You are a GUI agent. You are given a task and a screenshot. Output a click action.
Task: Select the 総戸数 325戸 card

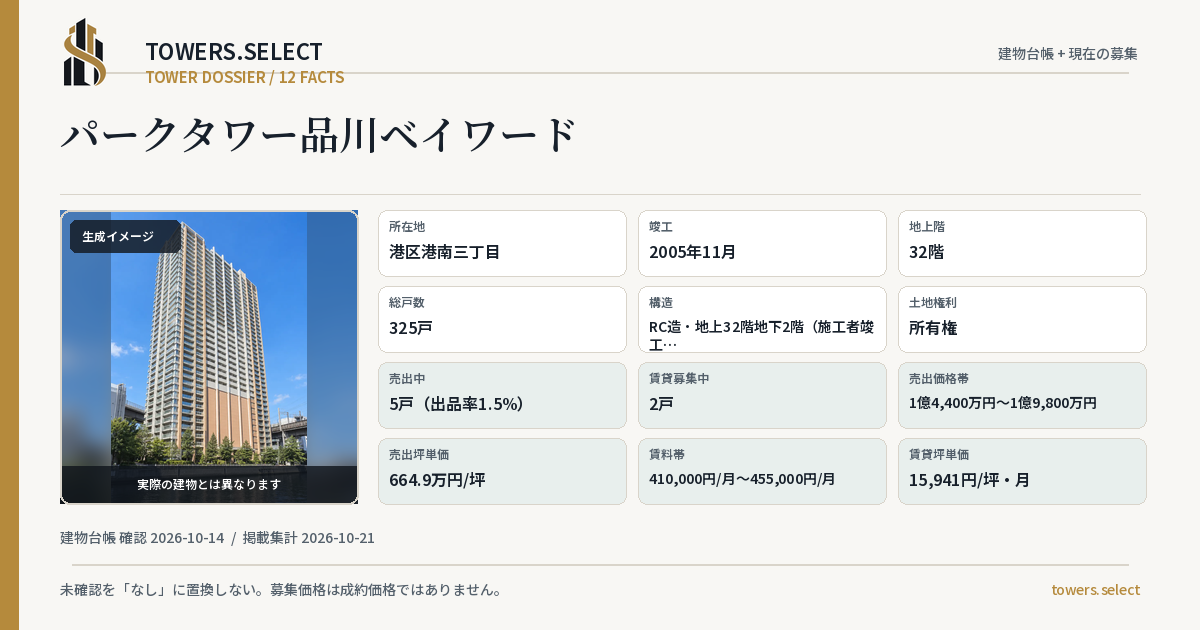[502, 319]
